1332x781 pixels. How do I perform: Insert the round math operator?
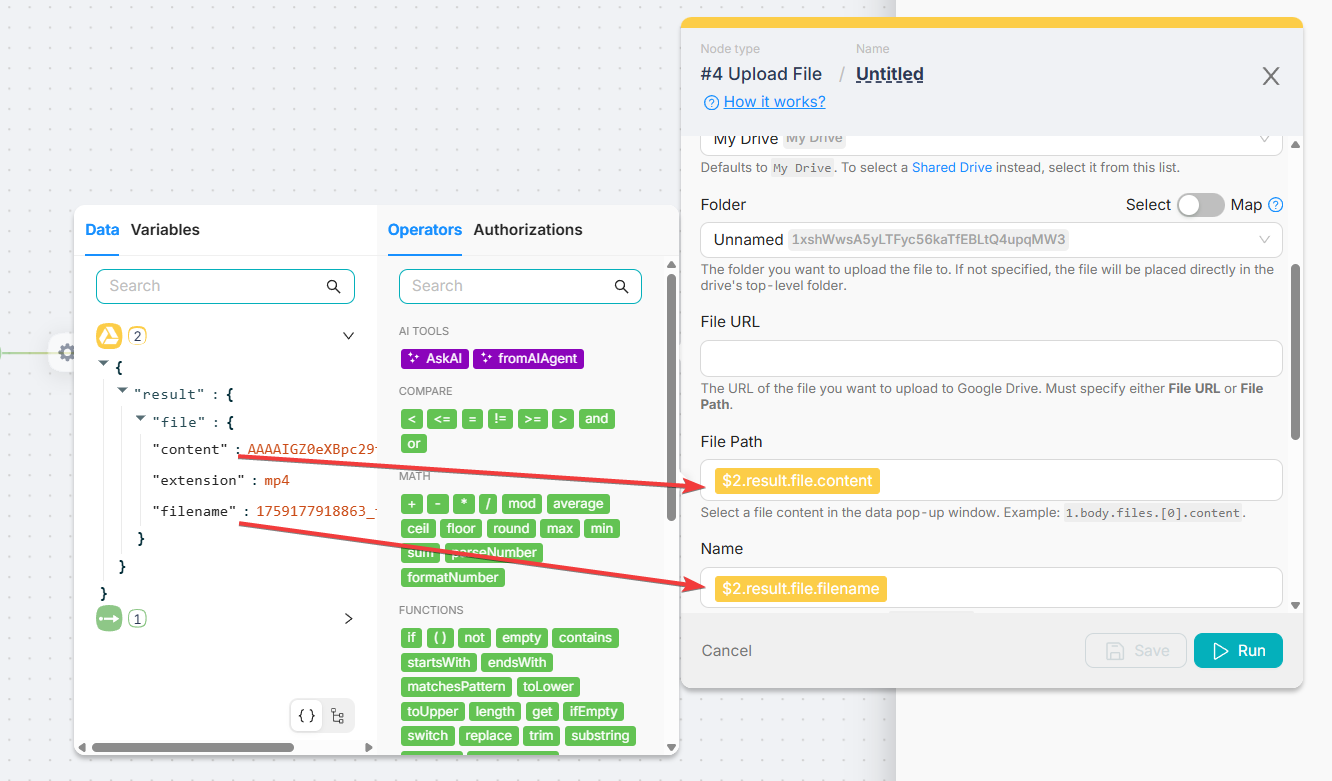tap(511, 528)
